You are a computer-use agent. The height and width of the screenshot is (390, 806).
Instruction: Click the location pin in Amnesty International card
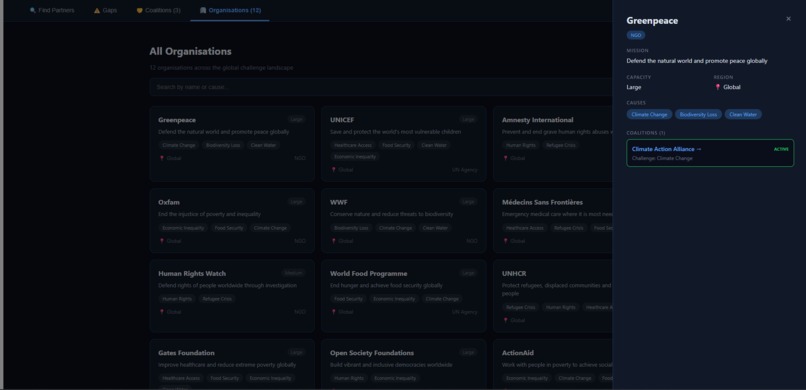(505, 158)
